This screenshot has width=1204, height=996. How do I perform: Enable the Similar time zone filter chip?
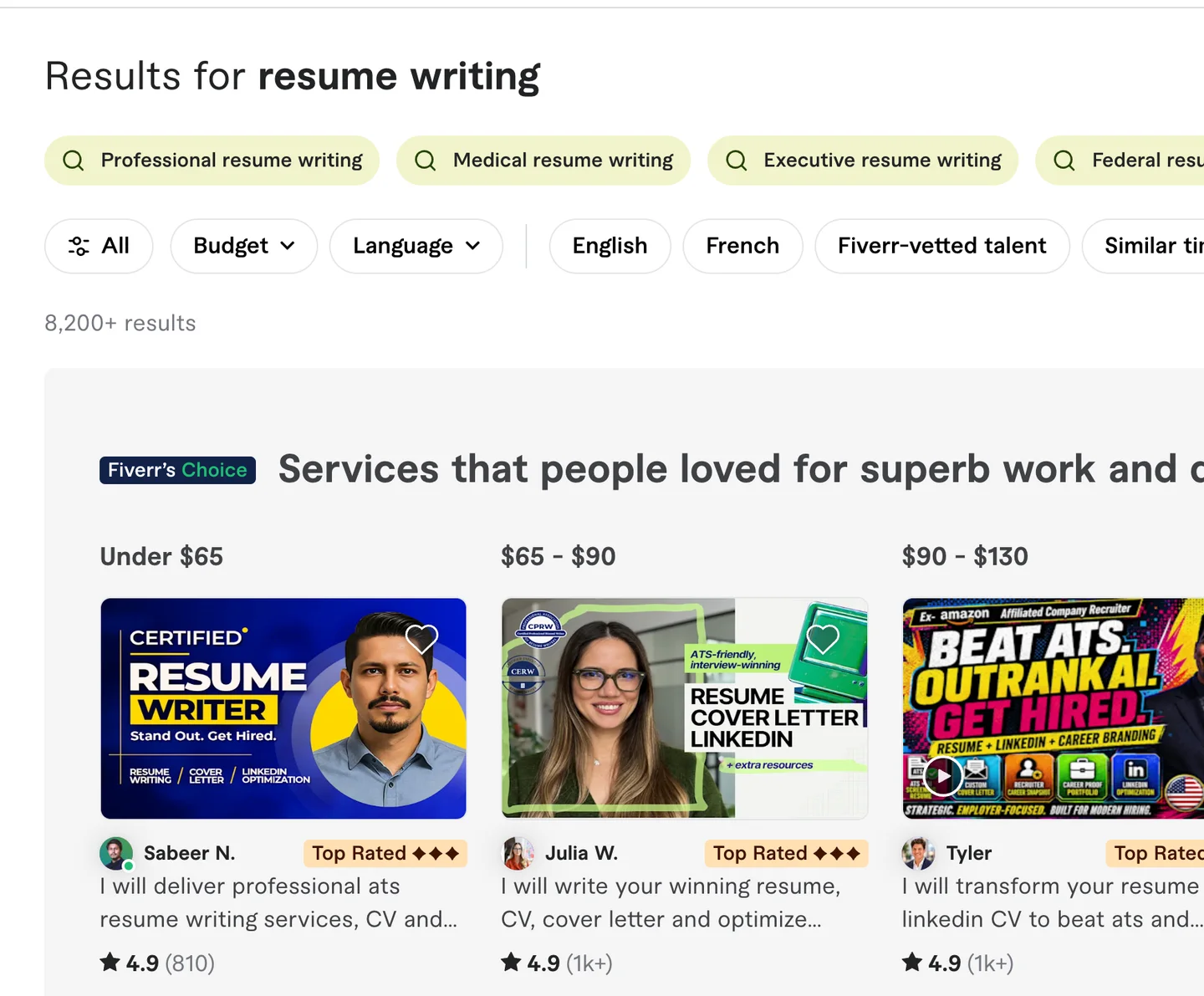(x=1143, y=246)
